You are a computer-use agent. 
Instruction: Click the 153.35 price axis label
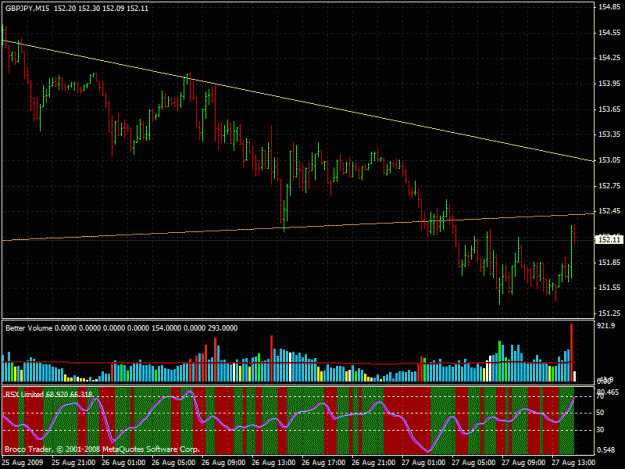609,135
